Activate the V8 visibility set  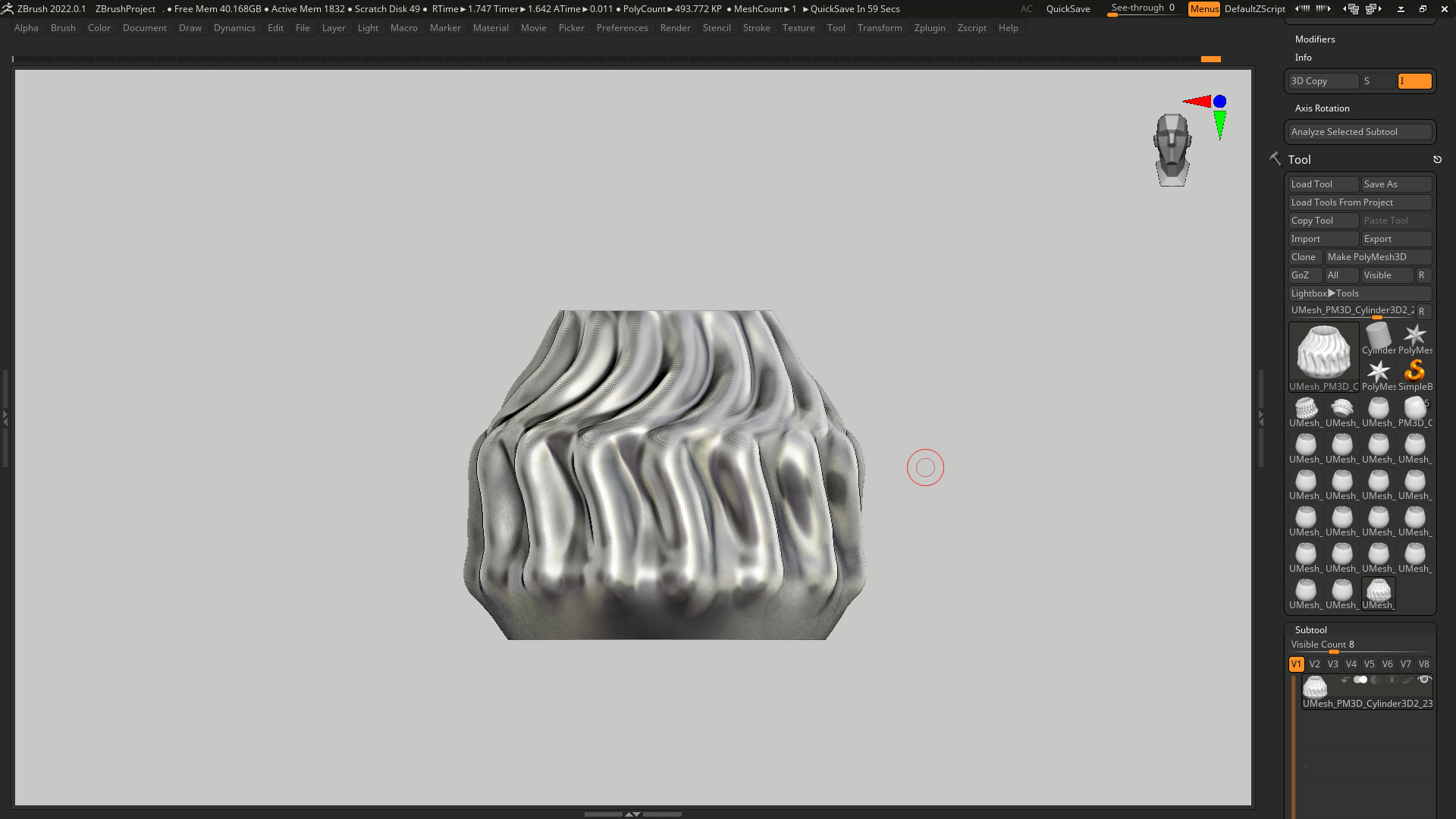pos(1424,664)
